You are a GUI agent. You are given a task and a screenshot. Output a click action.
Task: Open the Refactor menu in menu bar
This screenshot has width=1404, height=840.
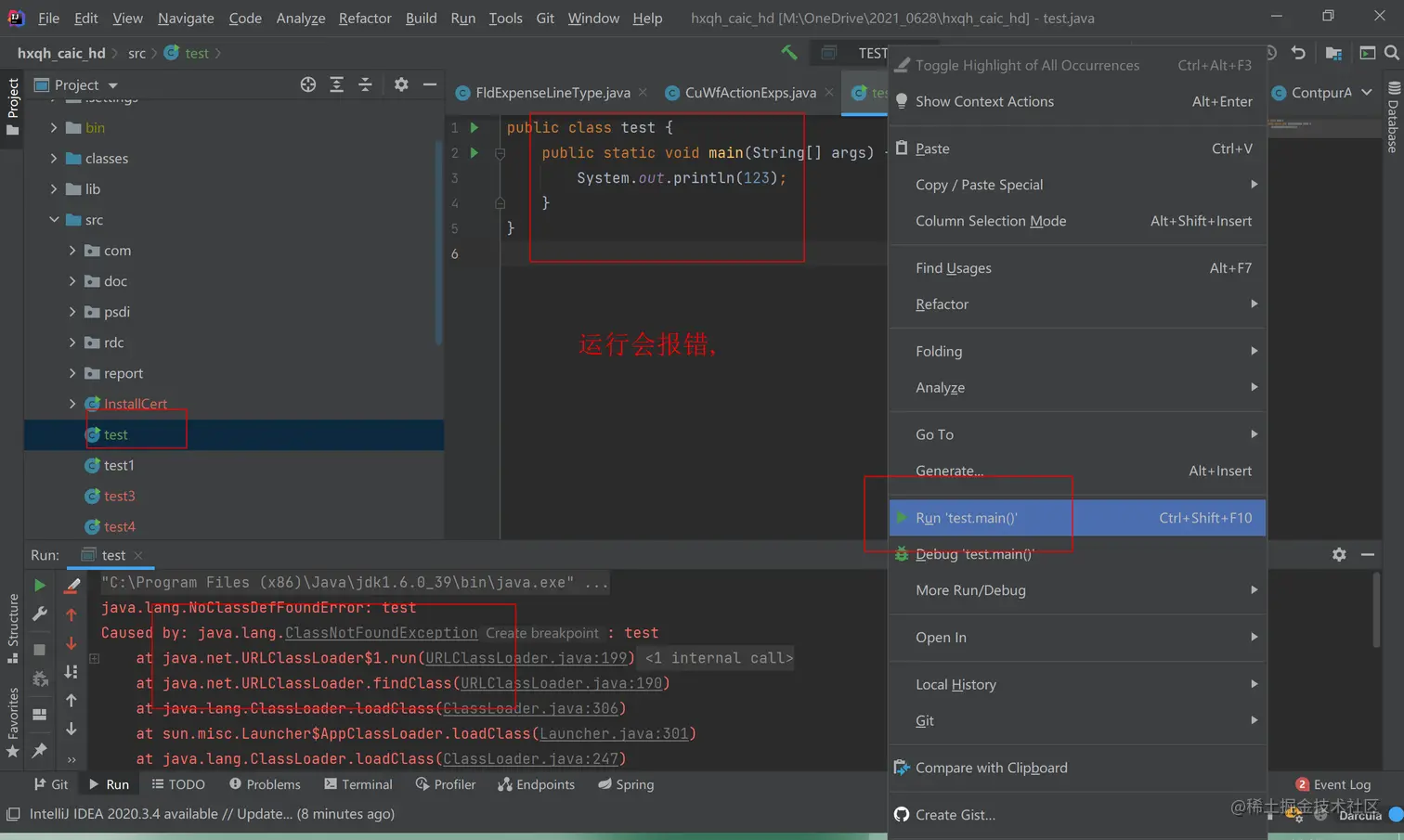[x=365, y=18]
